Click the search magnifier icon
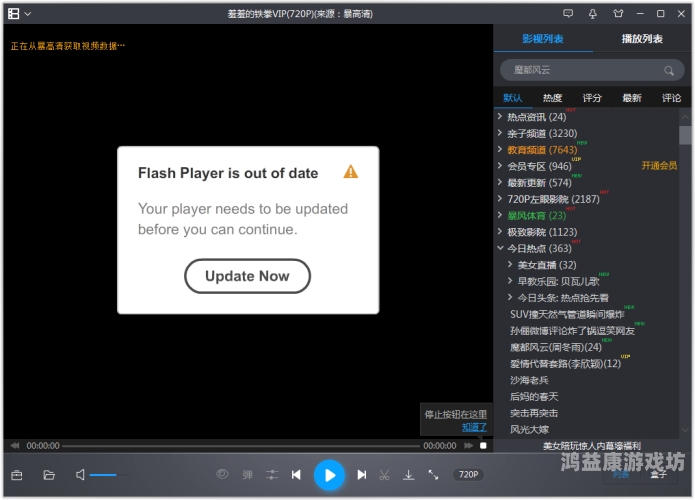The width and height of the screenshot is (695, 500). 669,70
